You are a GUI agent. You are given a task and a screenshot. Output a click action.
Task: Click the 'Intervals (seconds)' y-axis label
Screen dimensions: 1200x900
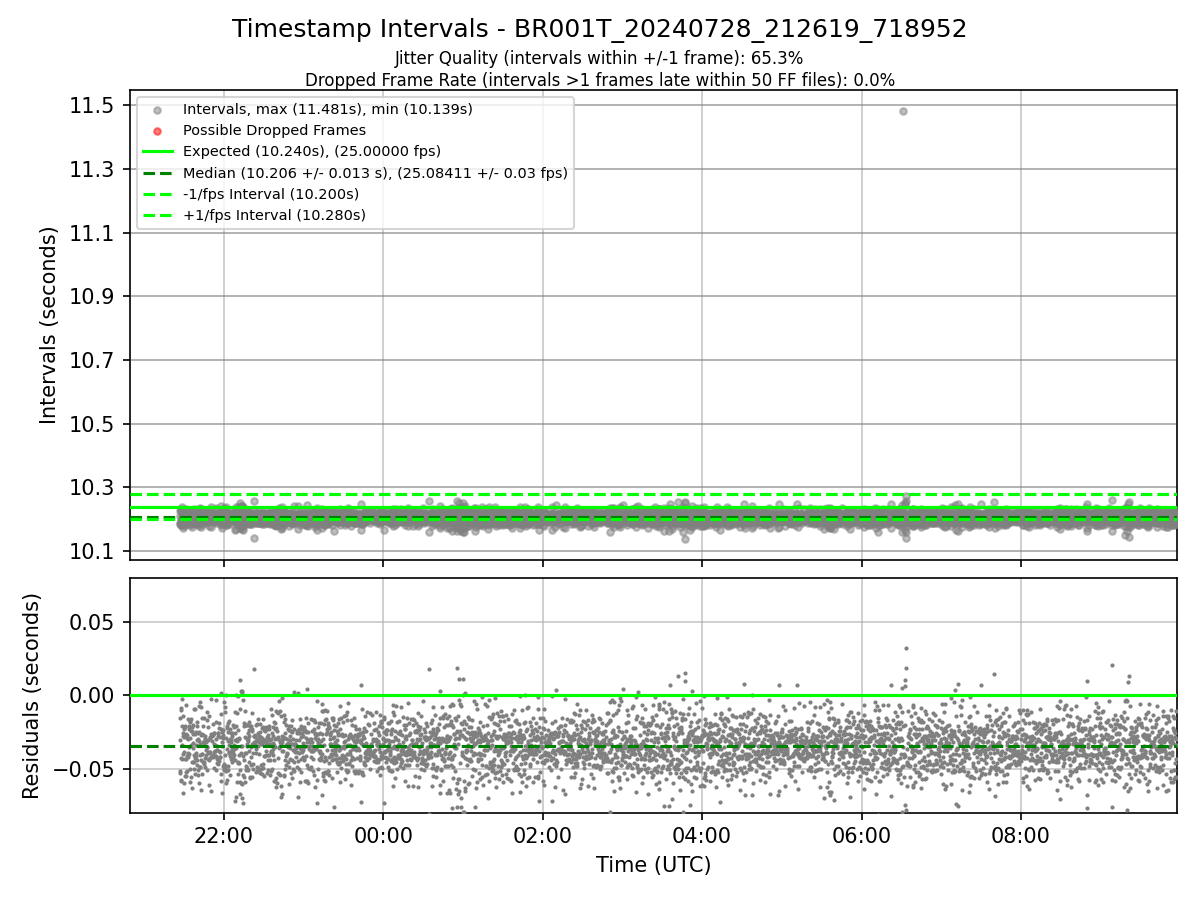(x=49, y=325)
